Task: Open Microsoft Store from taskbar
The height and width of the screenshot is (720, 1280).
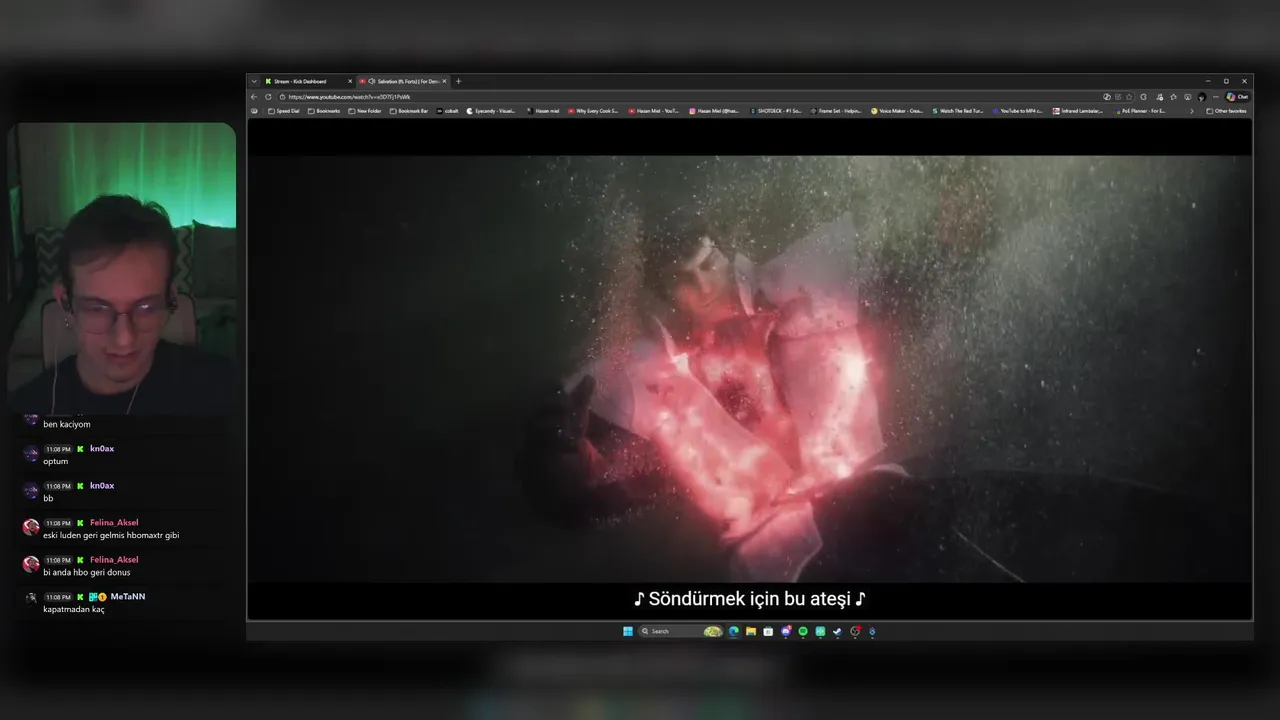Action: click(x=768, y=631)
